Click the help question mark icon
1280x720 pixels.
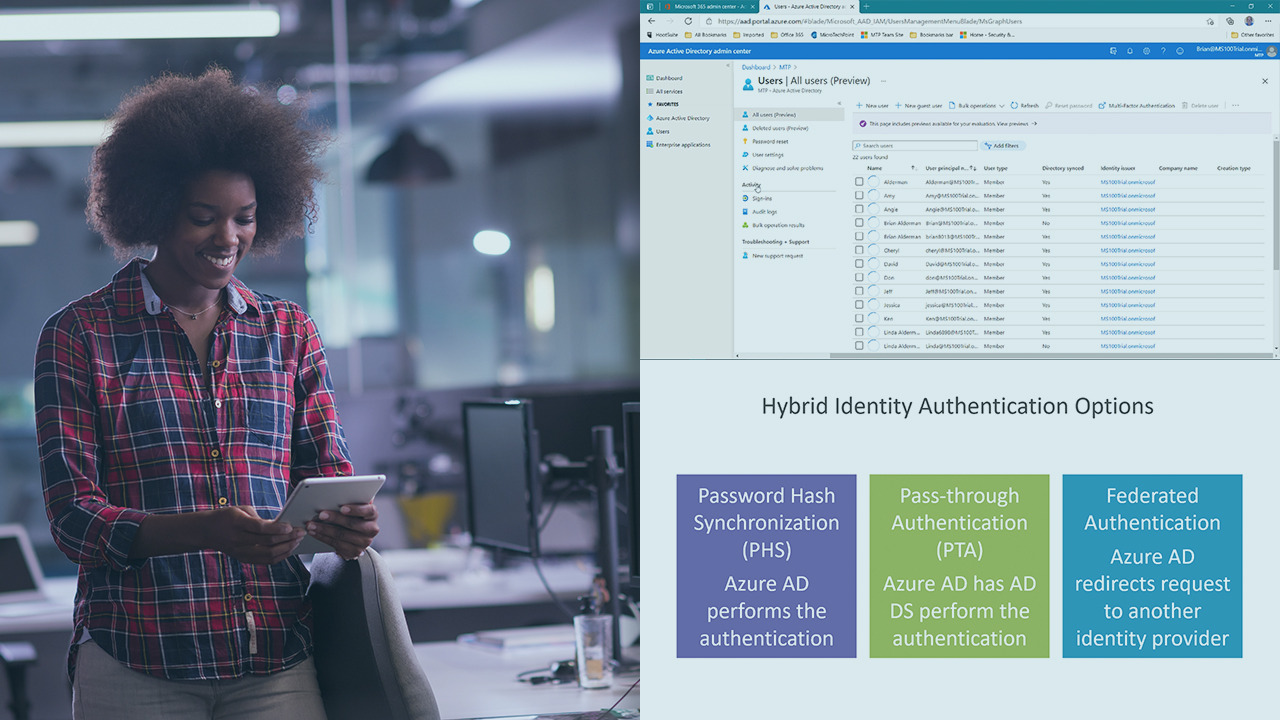click(x=1163, y=50)
